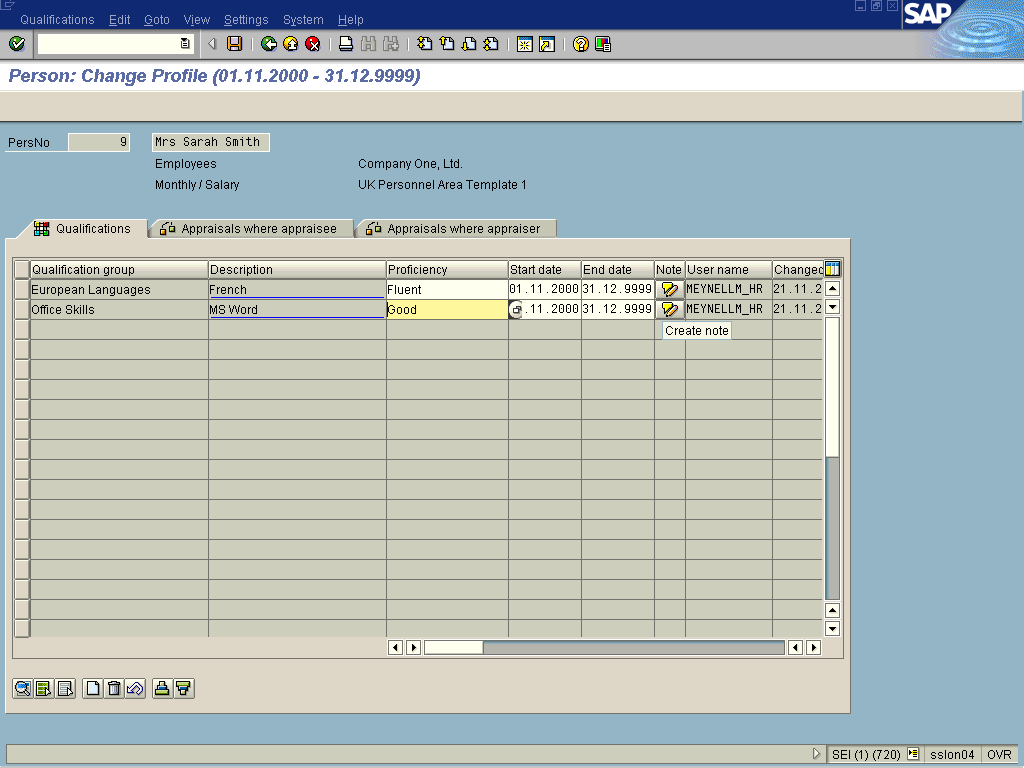Open table settings icon in header corner
This screenshot has width=1024, height=768.
(x=832, y=269)
